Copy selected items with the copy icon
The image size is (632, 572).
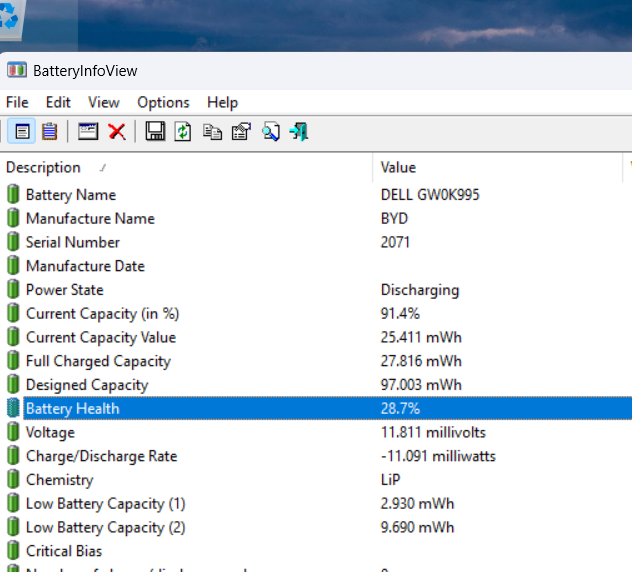[x=212, y=132]
